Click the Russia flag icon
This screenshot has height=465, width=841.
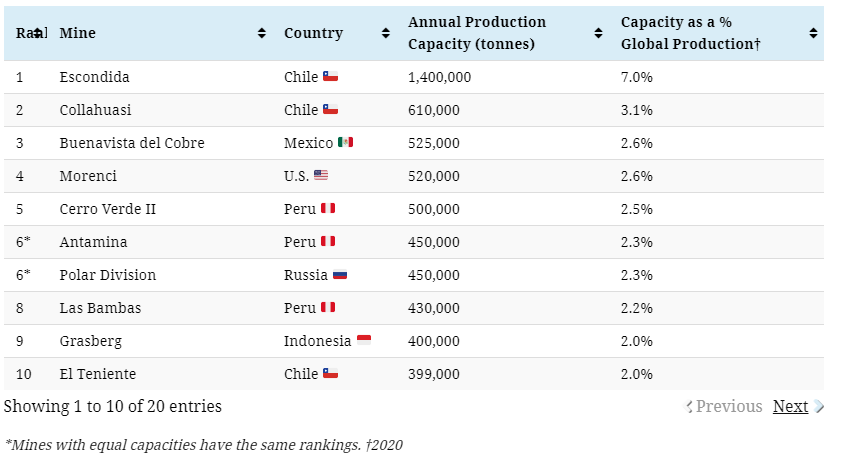click(340, 275)
